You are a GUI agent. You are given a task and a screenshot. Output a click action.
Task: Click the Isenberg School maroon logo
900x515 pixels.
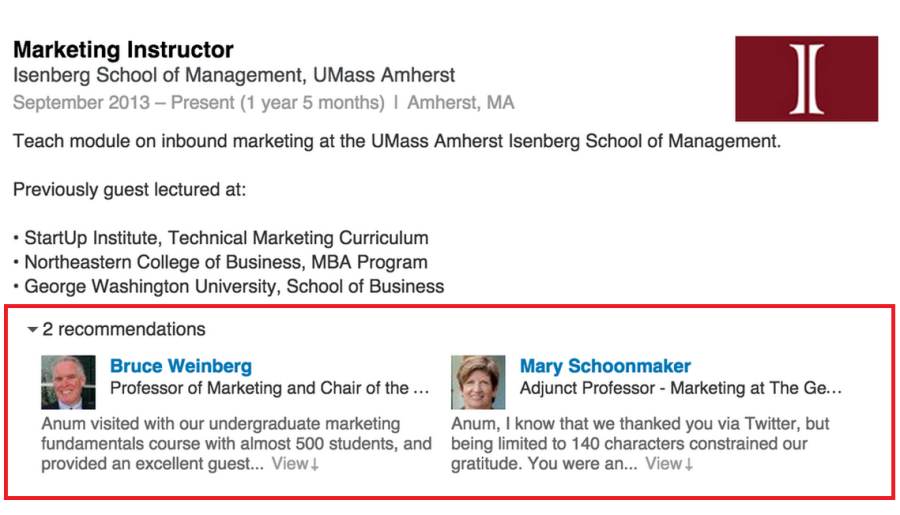point(806,79)
